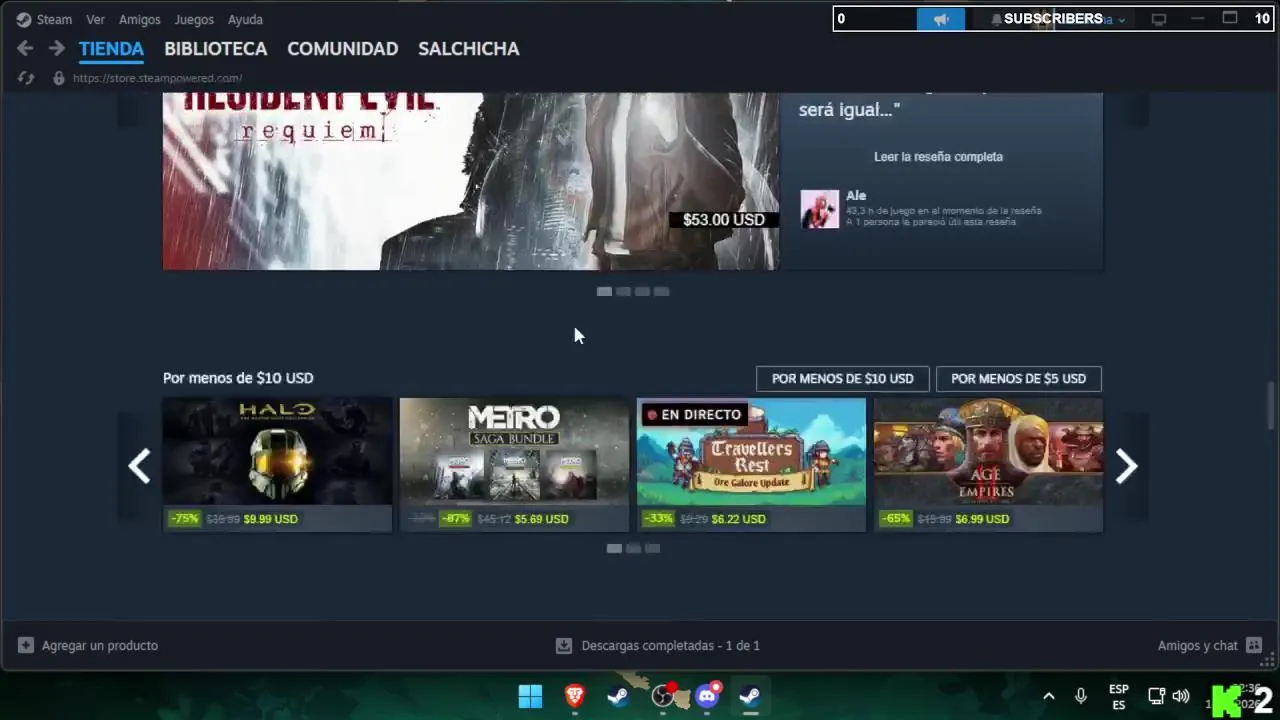Click the -75% discount badge
The height and width of the screenshot is (720, 1280).
tap(184, 519)
